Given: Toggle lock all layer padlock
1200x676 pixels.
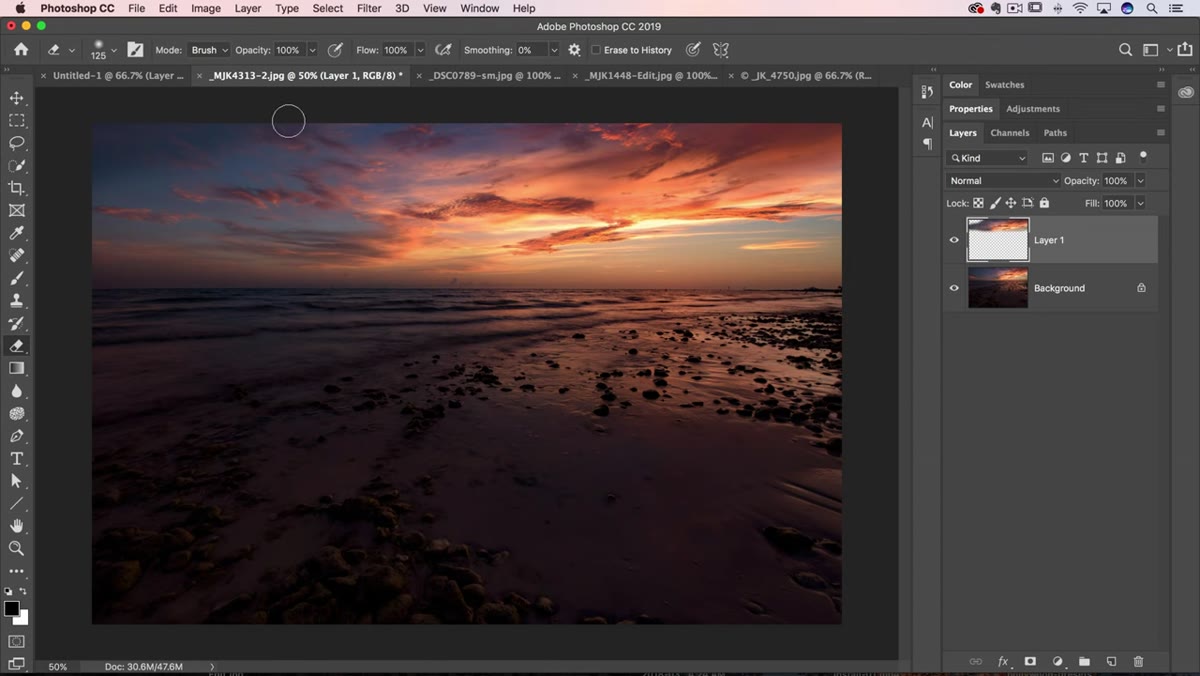Looking at the screenshot, I should [x=1044, y=203].
